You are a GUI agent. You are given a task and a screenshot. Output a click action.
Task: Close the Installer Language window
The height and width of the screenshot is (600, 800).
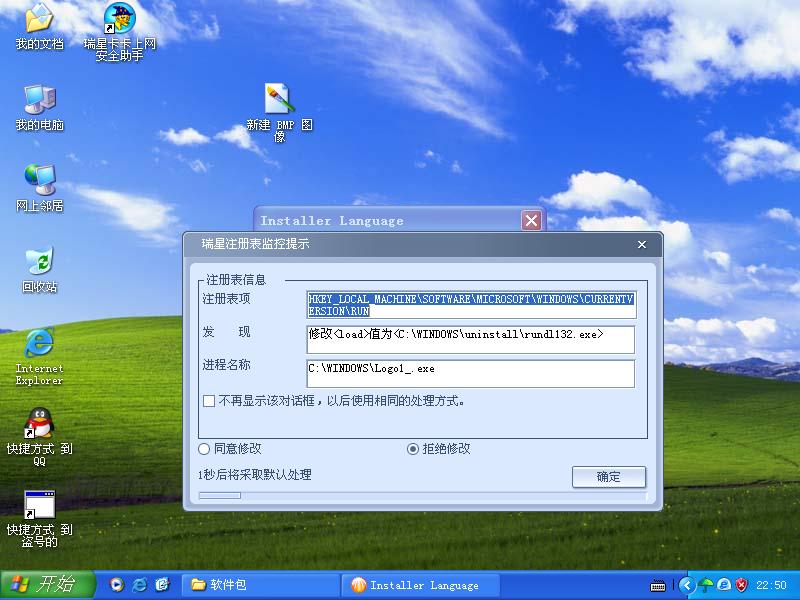point(531,220)
